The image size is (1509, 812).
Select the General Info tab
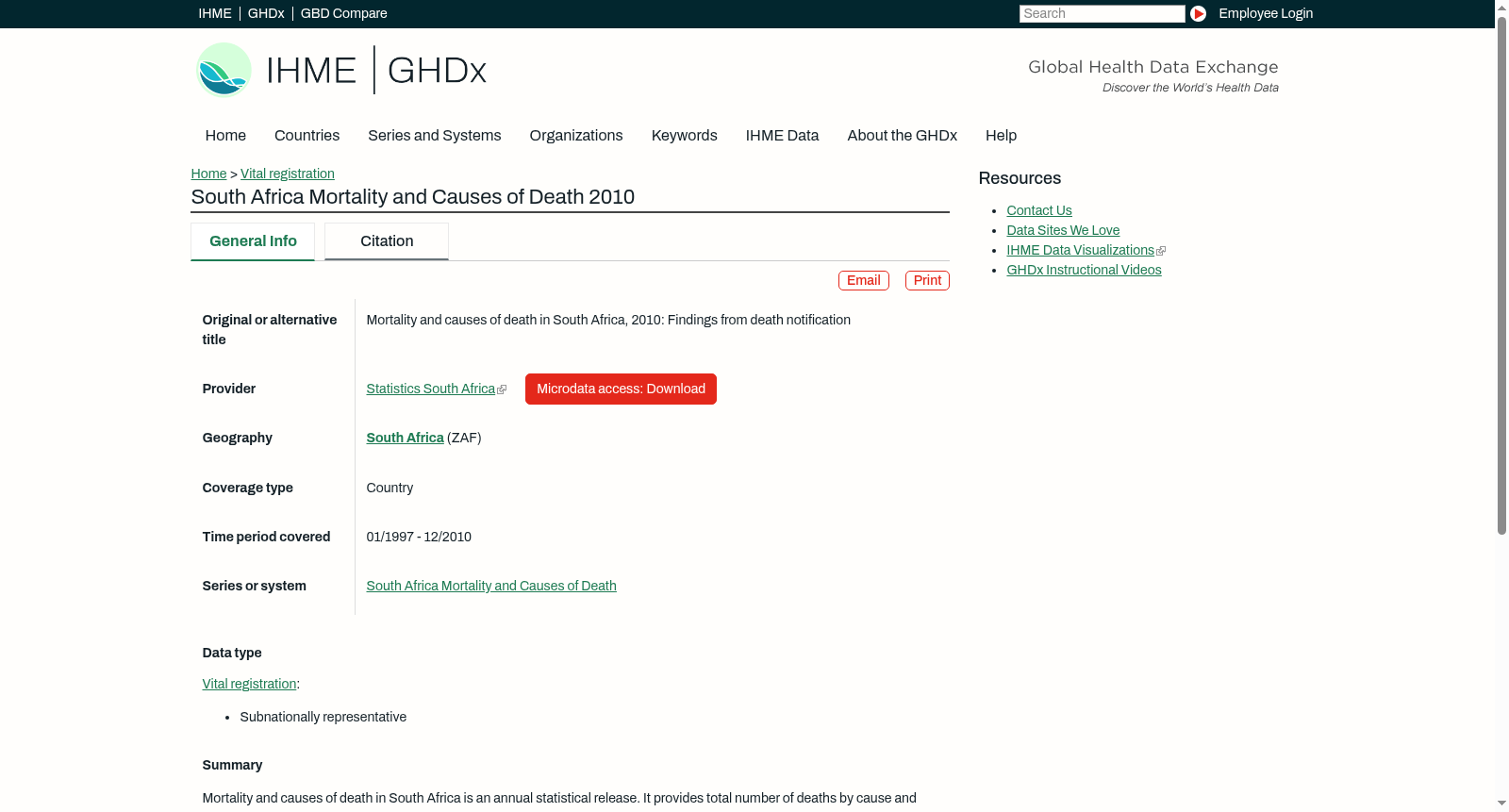click(253, 241)
